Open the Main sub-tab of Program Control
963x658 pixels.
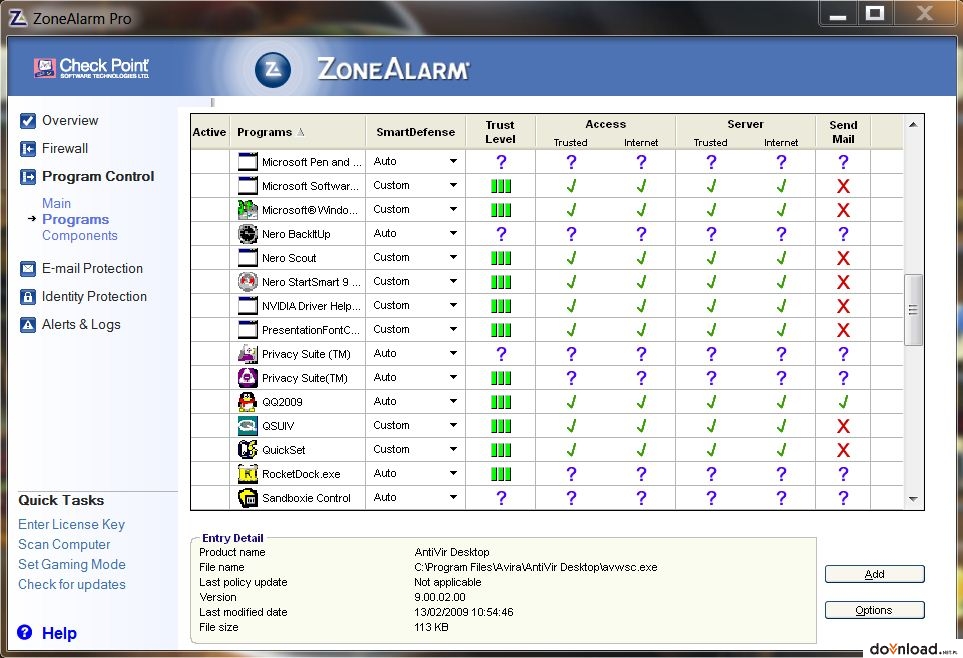57,203
